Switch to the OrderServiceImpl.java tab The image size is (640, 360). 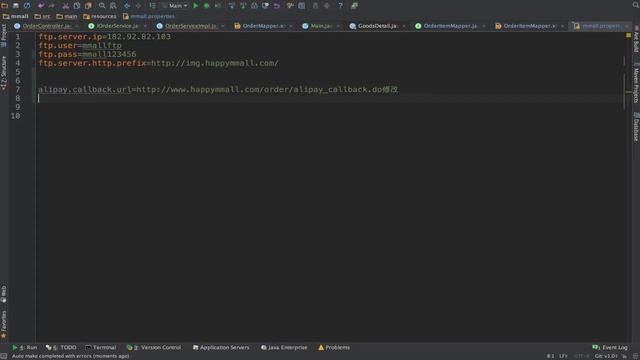pyautogui.click(x=191, y=26)
